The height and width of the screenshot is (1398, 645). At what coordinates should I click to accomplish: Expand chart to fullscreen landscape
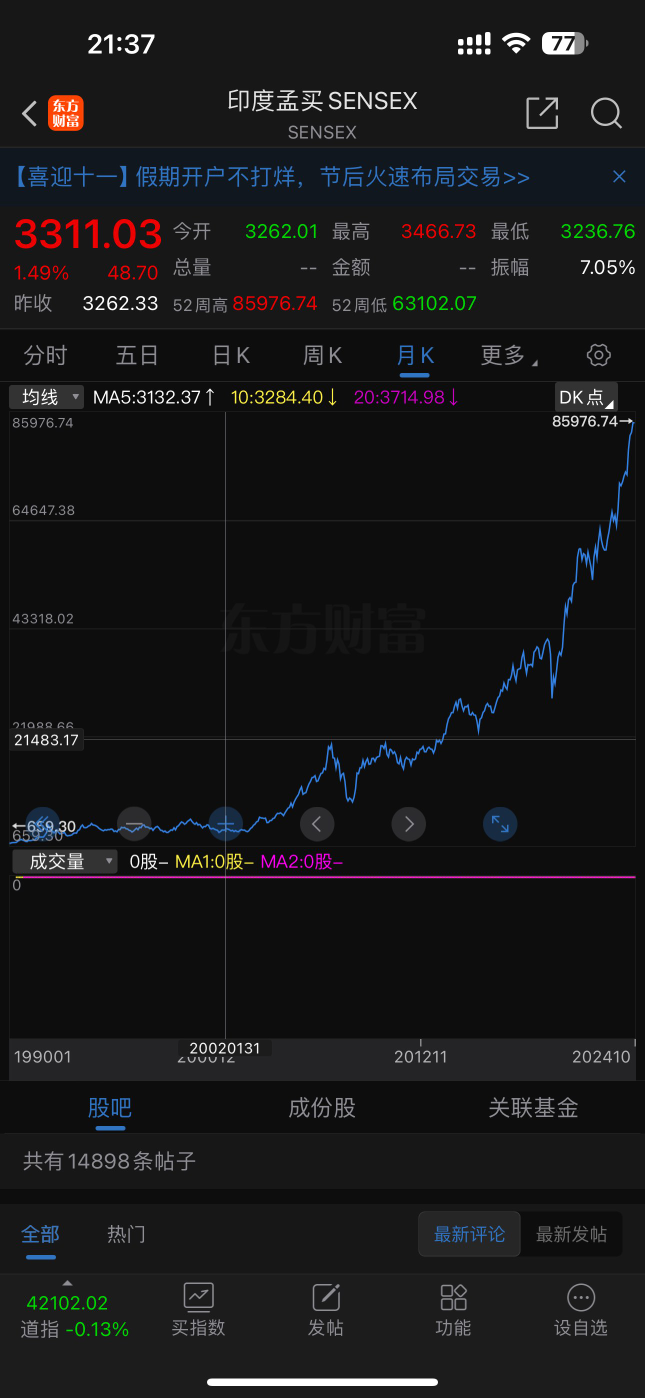[500, 824]
